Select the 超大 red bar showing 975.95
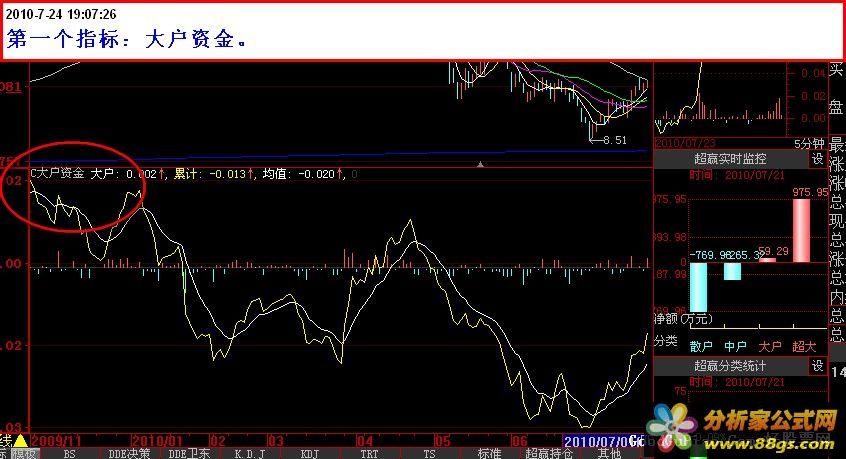This screenshot has width=846, height=459. coord(801,231)
